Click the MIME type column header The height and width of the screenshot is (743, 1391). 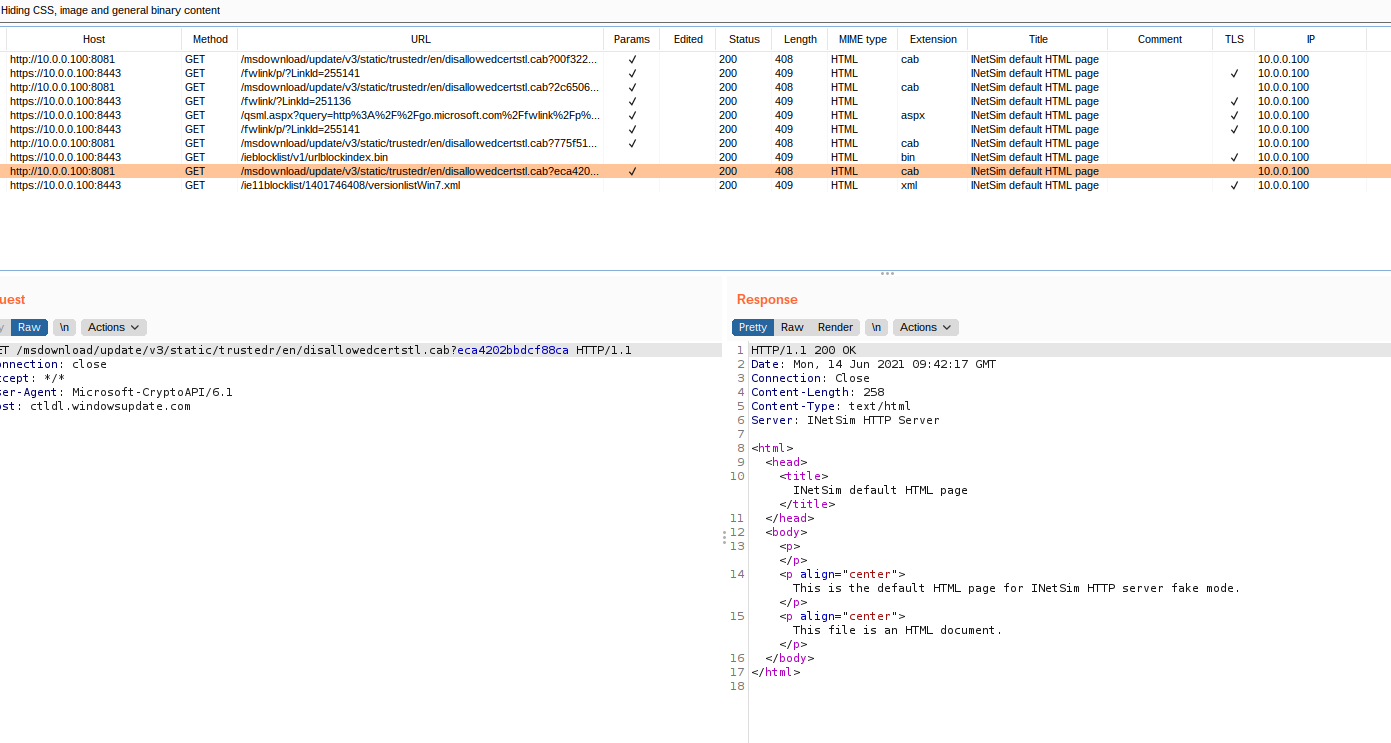[862, 39]
